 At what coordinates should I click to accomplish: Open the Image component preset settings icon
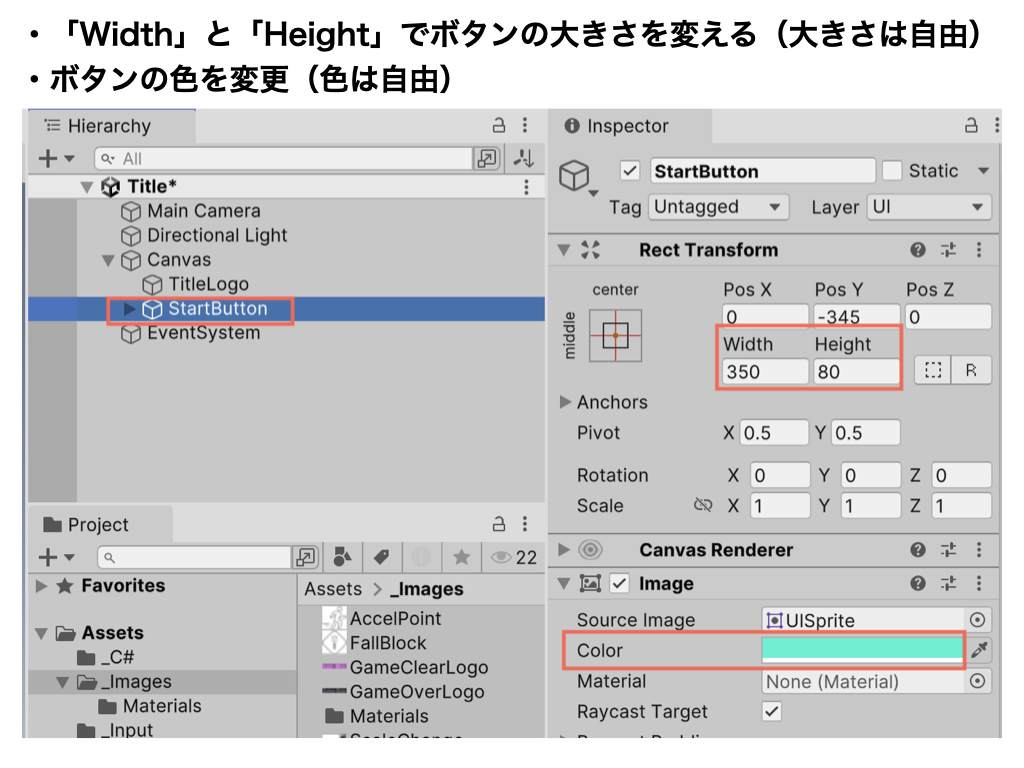pyautogui.click(x=948, y=584)
